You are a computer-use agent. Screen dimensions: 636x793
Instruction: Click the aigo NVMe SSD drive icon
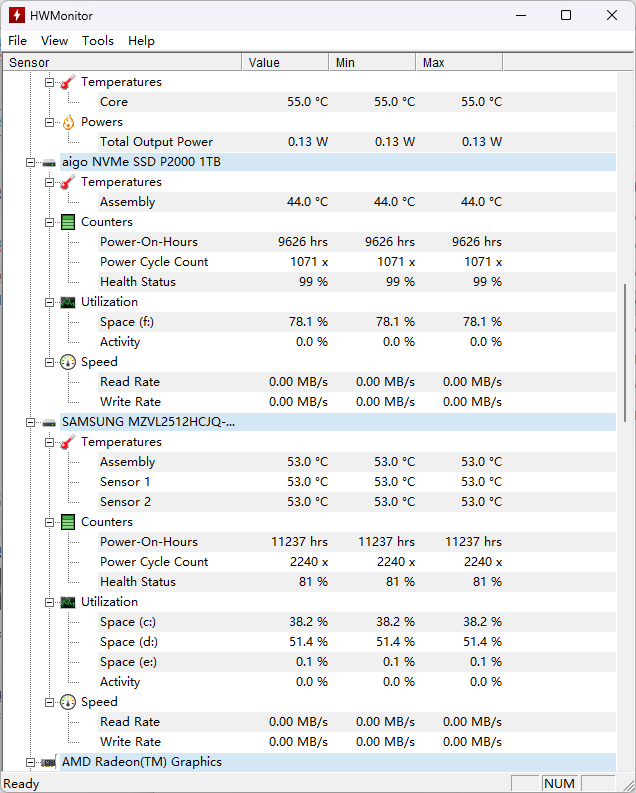(49, 162)
